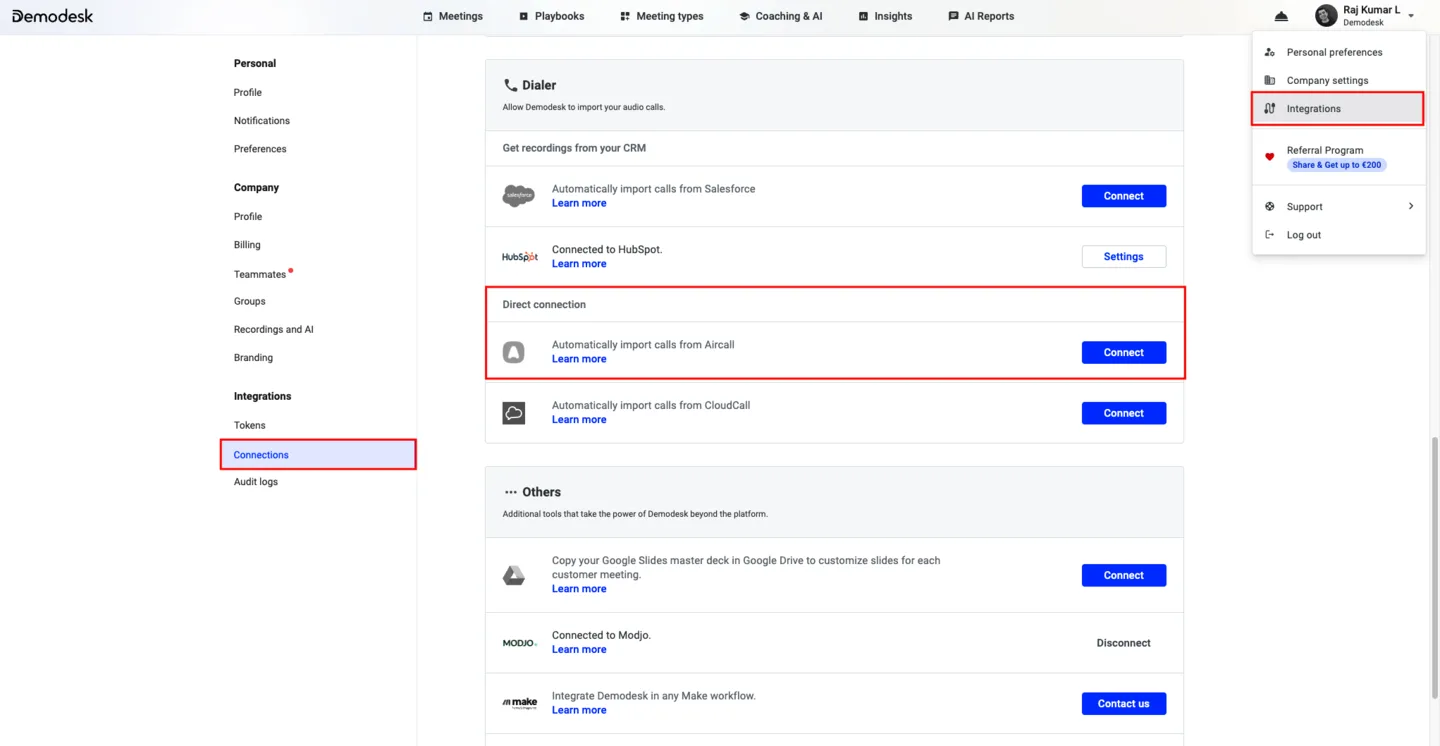Click the Integrations icon in the user menu
Image resolution: width=1440 pixels, height=746 pixels.
(1270, 108)
